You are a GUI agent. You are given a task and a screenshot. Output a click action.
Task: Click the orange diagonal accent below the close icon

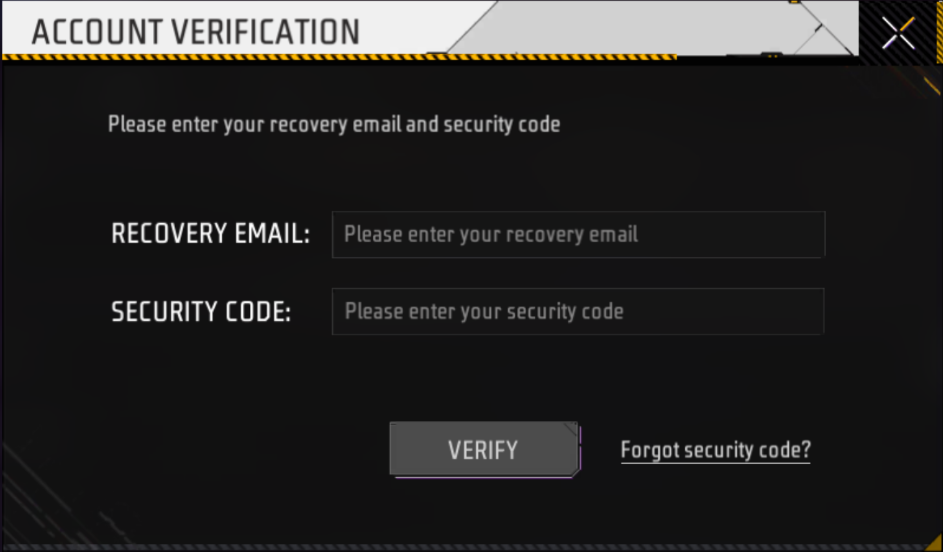coord(931,85)
